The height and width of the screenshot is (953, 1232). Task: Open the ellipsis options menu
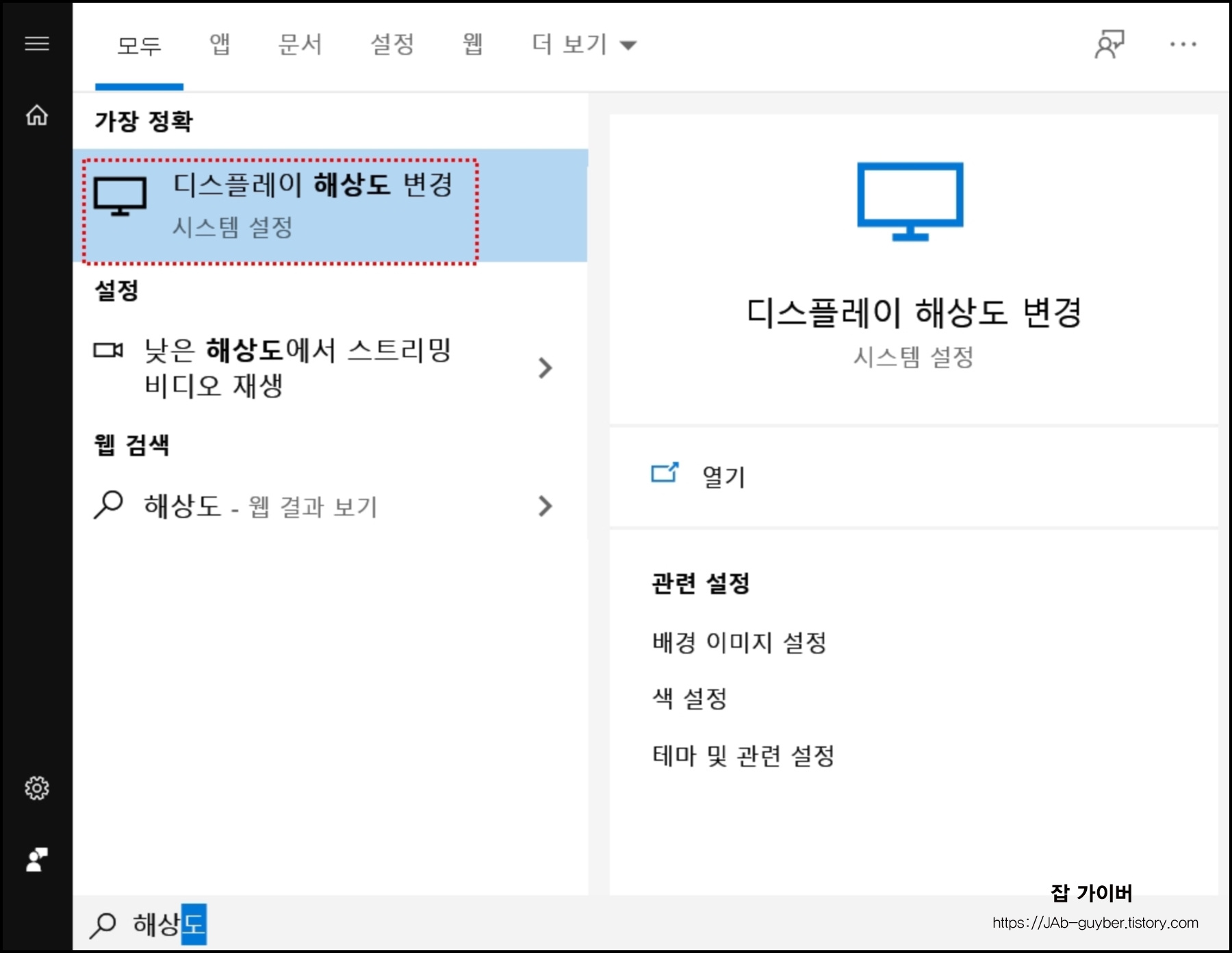tap(1183, 43)
